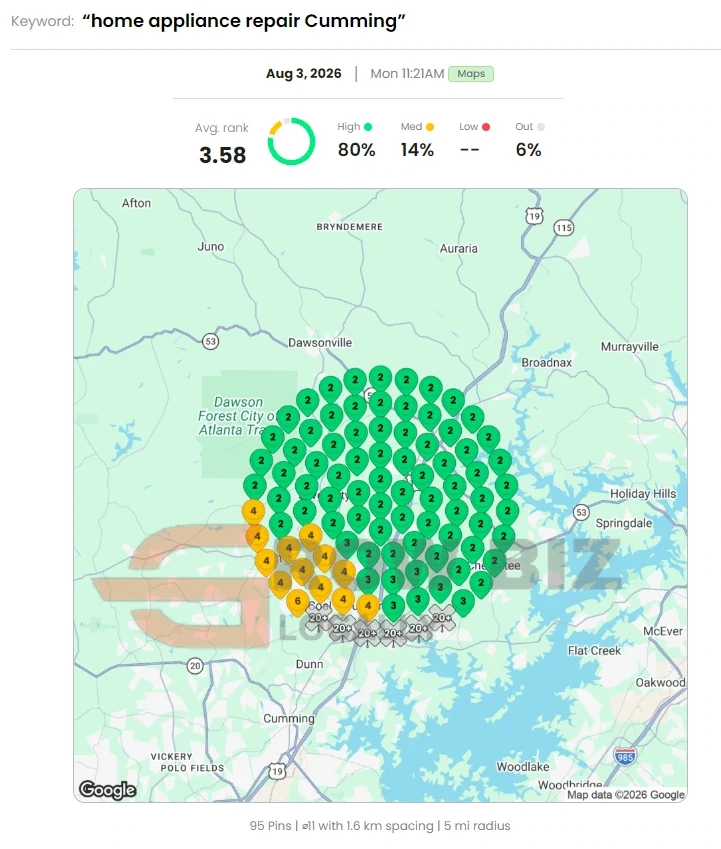Image resolution: width=721 pixels, height=849 pixels.
Task: Click the Auraria map label
Action: coord(458,249)
